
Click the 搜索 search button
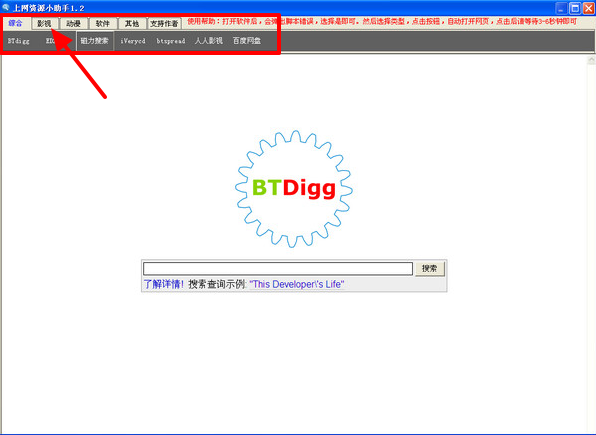[430, 268]
